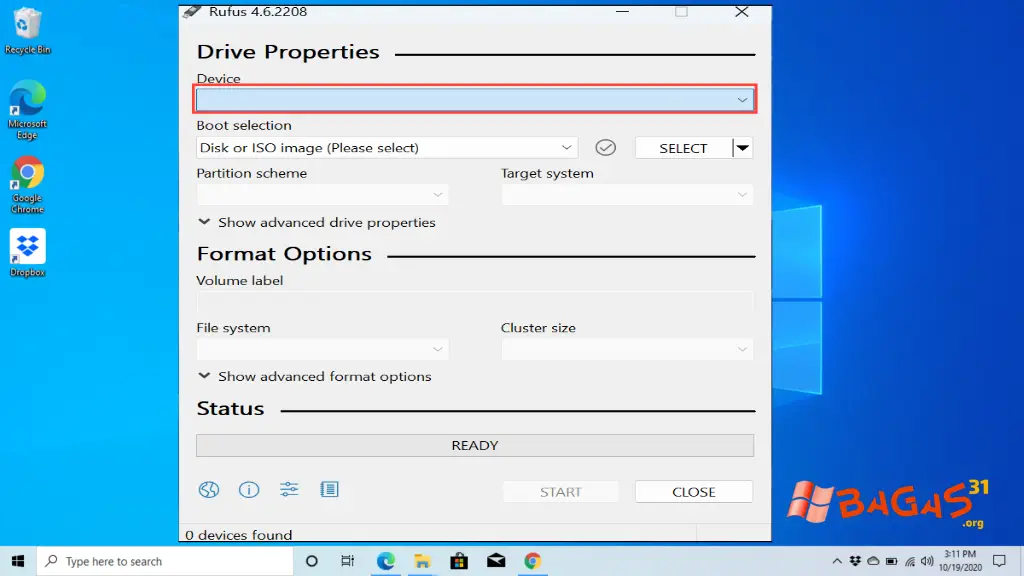The height and width of the screenshot is (576, 1024).
Task: Open Rufus settings sliders icon
Action: [x=289, y=489]
